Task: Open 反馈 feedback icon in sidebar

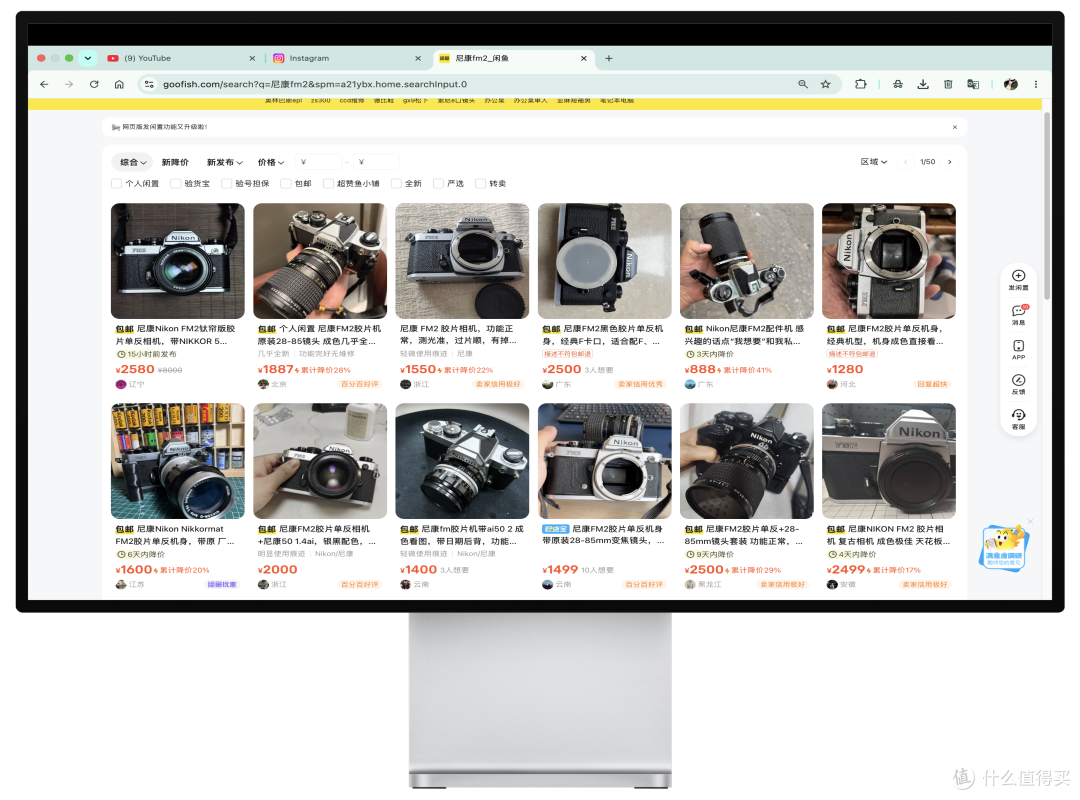Action: click(1019, 380)
